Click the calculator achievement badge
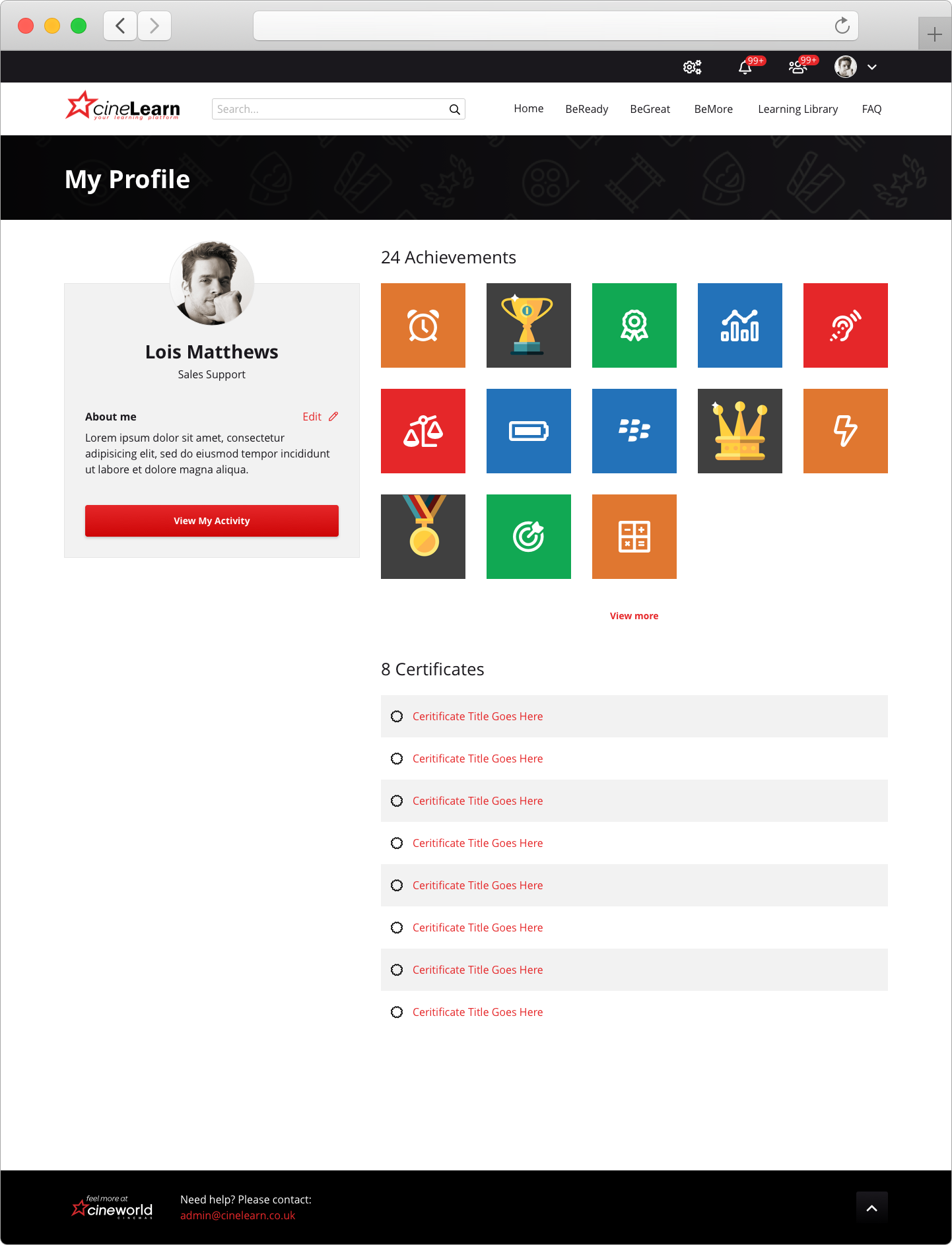The width and height of the screenshot is (952, 1245). point(634,537)
